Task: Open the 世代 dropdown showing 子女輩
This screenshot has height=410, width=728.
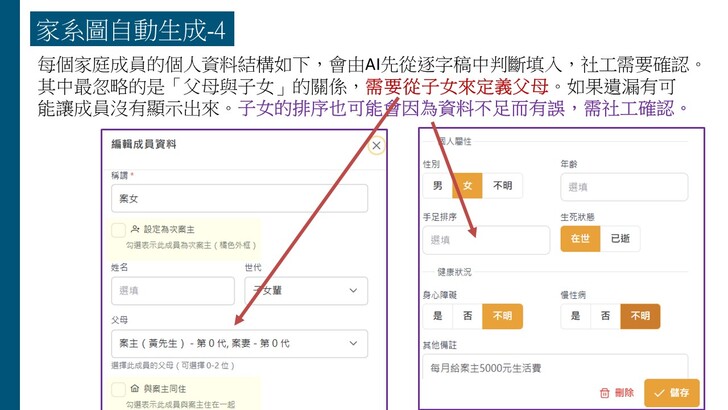Action: [x=305, y=291]
